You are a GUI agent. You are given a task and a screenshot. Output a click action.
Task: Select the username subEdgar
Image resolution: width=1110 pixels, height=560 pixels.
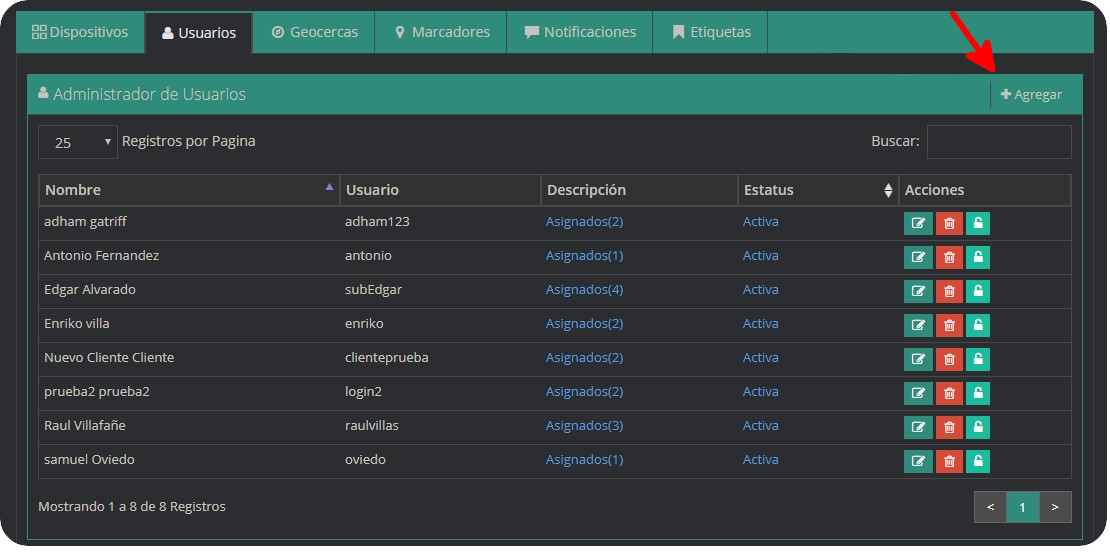[x=373, y=290]
